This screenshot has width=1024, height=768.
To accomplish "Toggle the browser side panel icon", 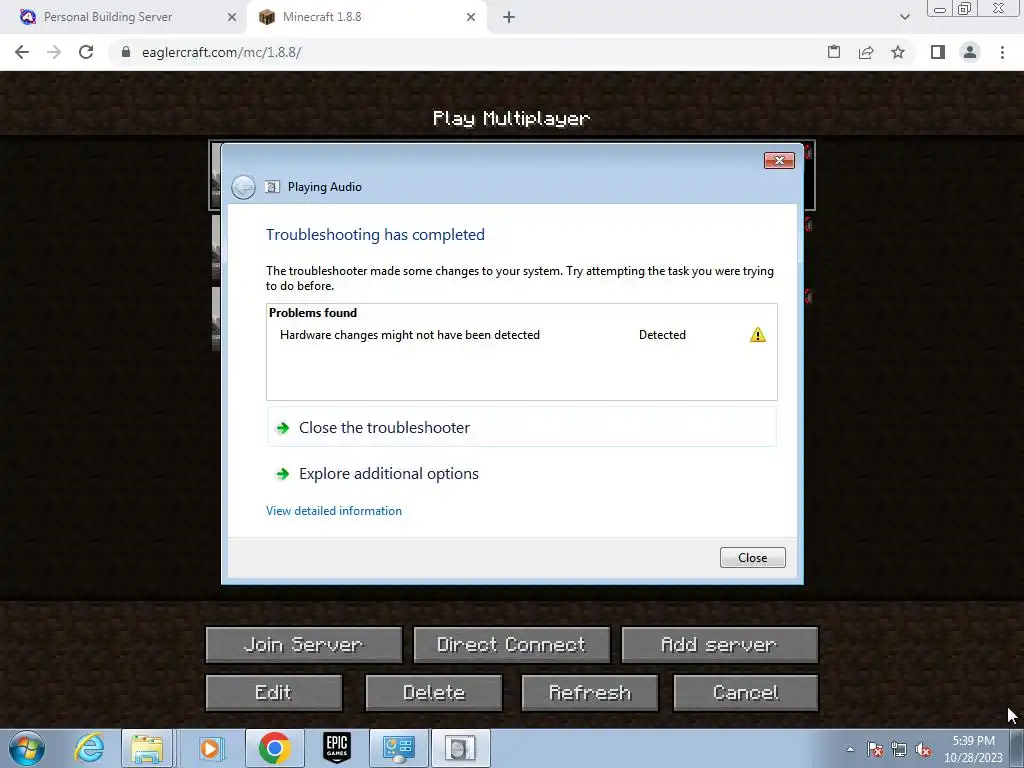I will (938, 52).
